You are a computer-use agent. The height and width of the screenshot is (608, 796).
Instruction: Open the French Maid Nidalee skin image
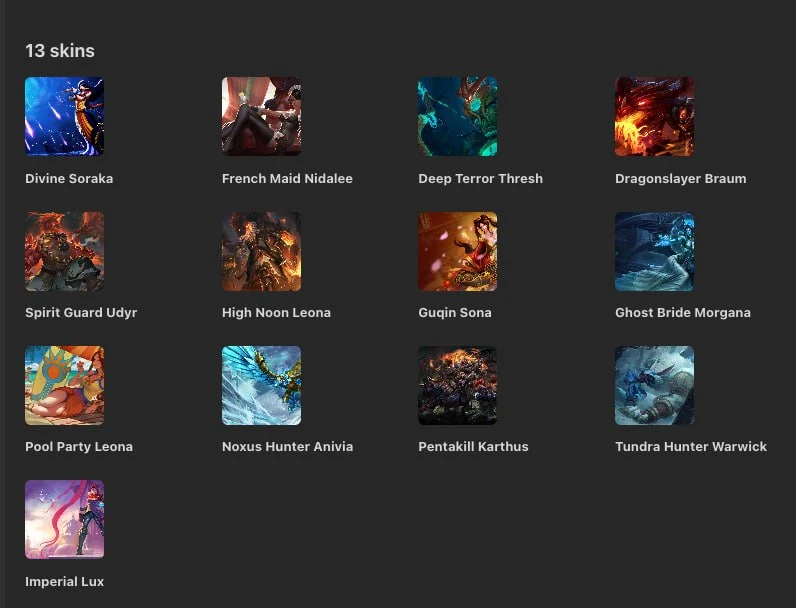pos(261,116)
